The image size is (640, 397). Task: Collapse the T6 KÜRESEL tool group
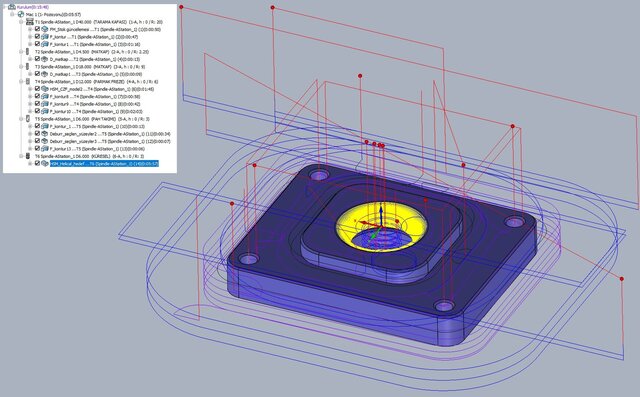coord(21,156)
